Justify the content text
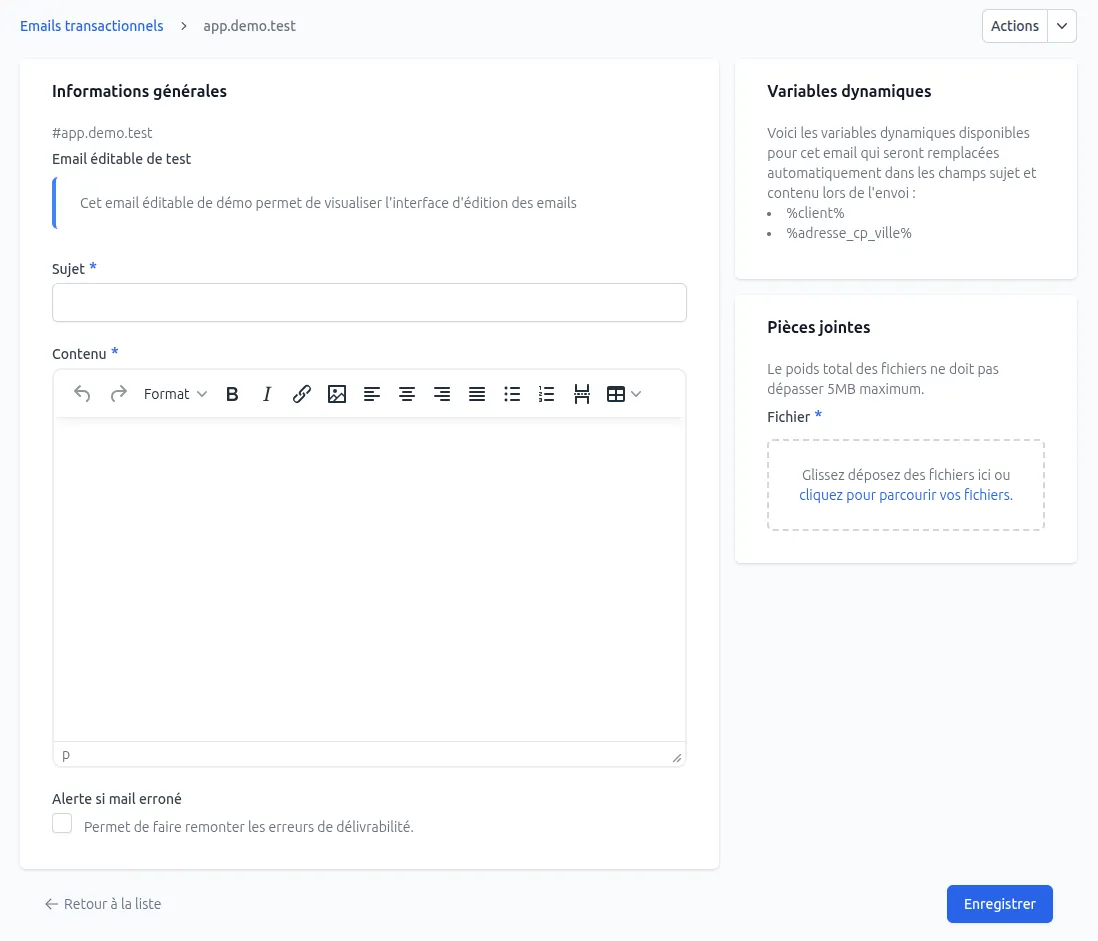1098x941 pixels. coord(477,393)
